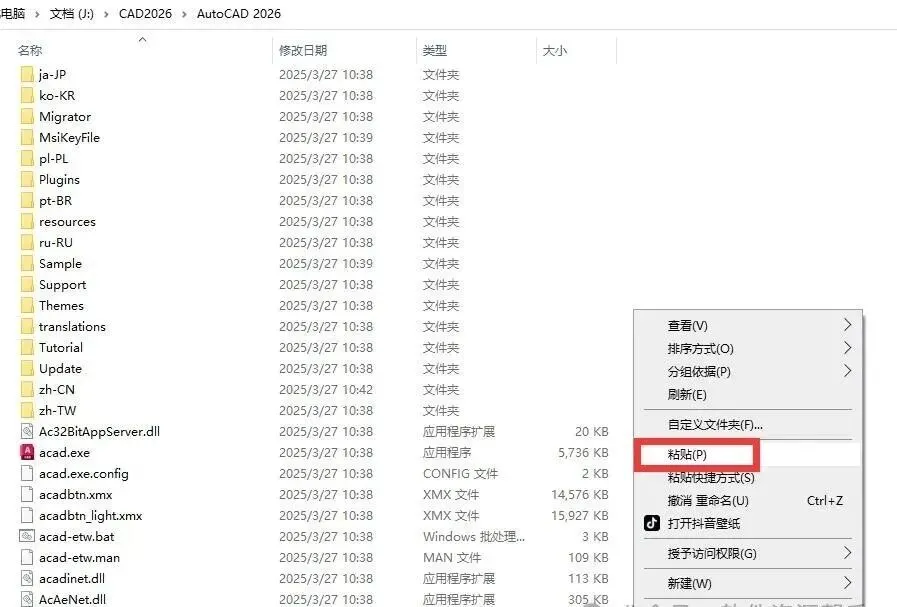
Task: Click the sort arrow above 名称 column
Action: tap(142, 39)
